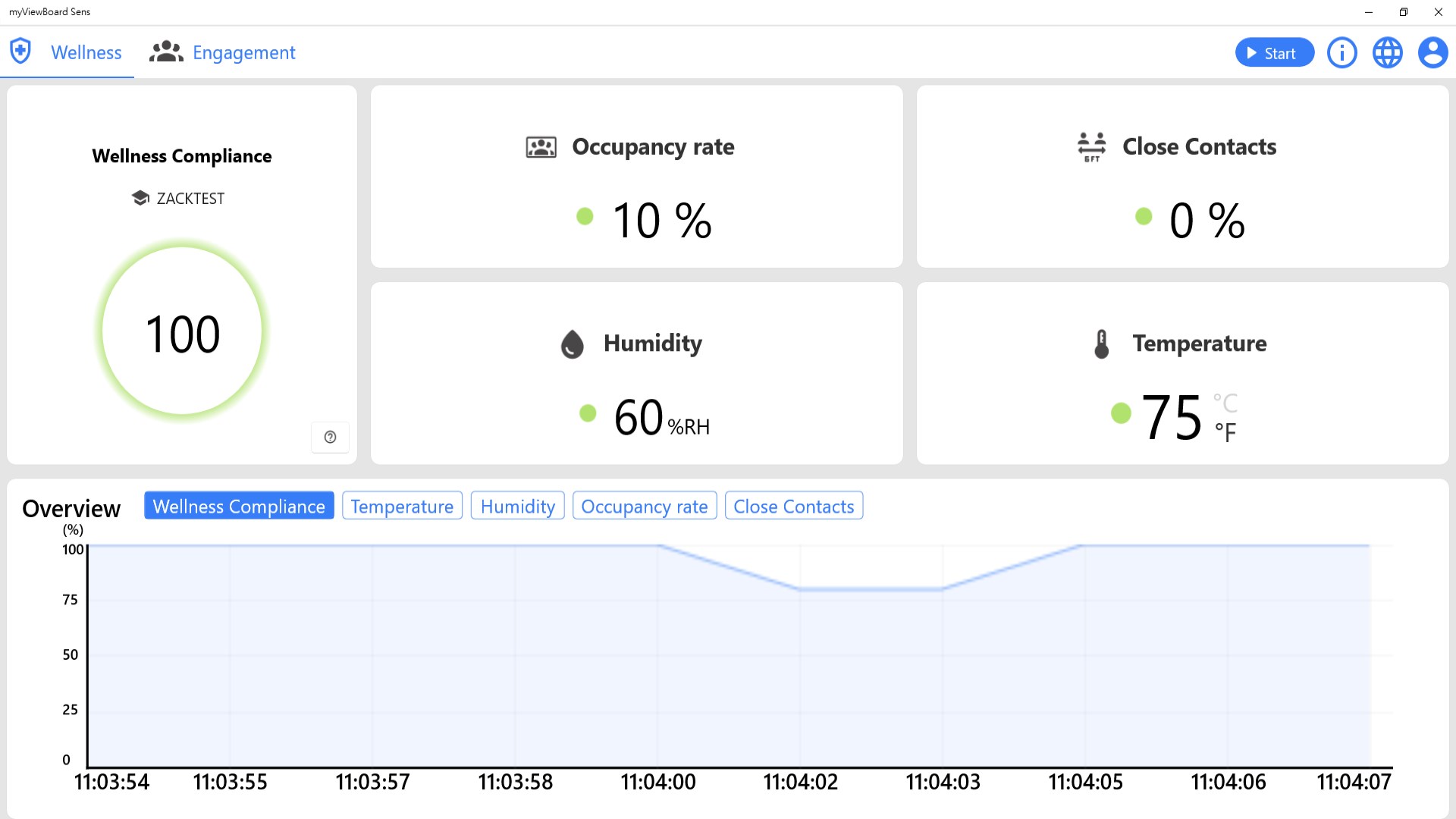
Task: Click the Close Contacts distance icon
Action: [1091, 146]
